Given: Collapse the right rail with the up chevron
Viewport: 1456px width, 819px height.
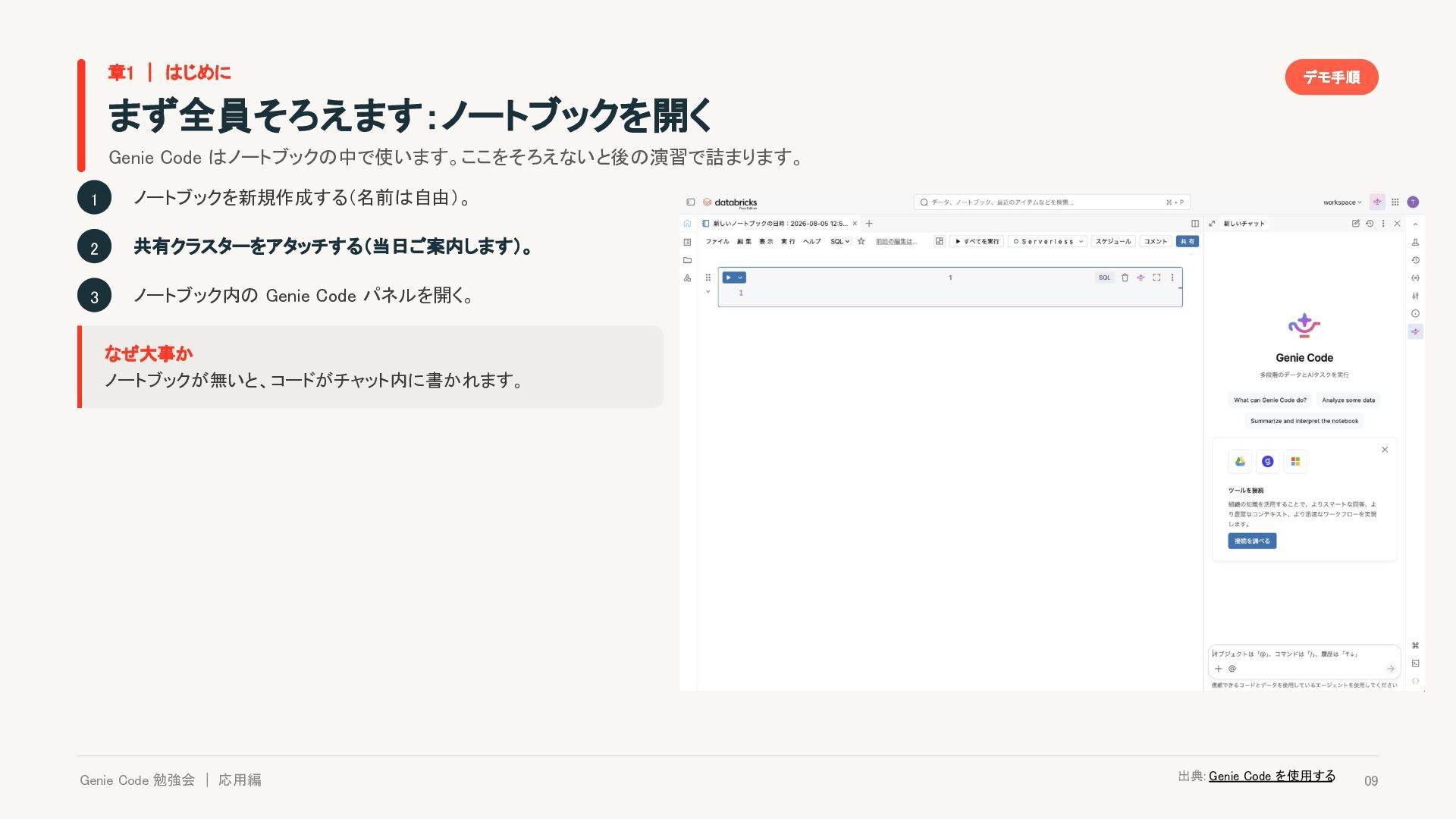Looking at the screenshot, I should [x=1415, y=224].
